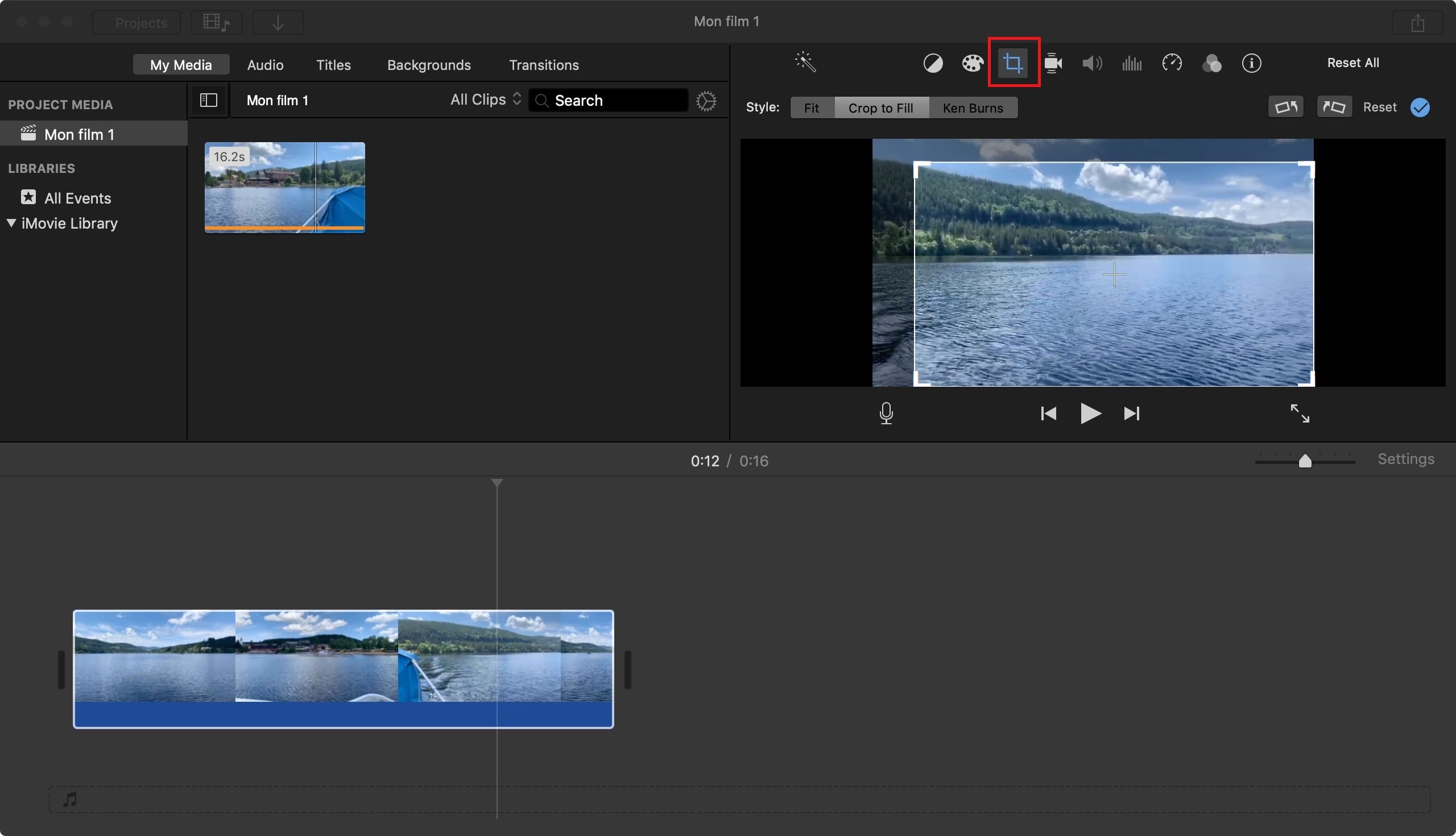Viewport: 1456px width, 836px height.
Task: Select the Color Correction icon
Action: click(971, 63)
